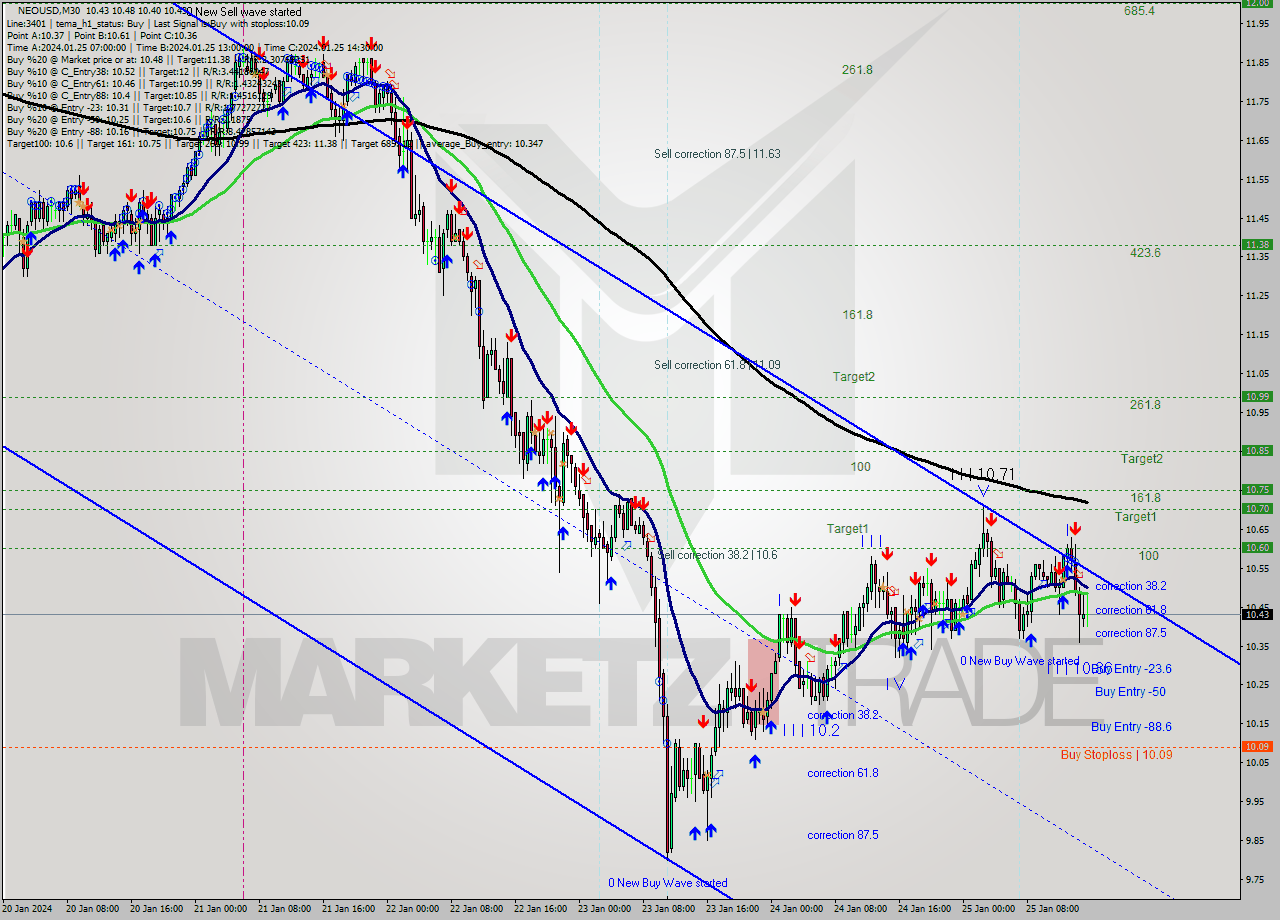Click the green 10.75 price tag
Viewport: 1280px width, 920px height.
tap(1257, 490)
